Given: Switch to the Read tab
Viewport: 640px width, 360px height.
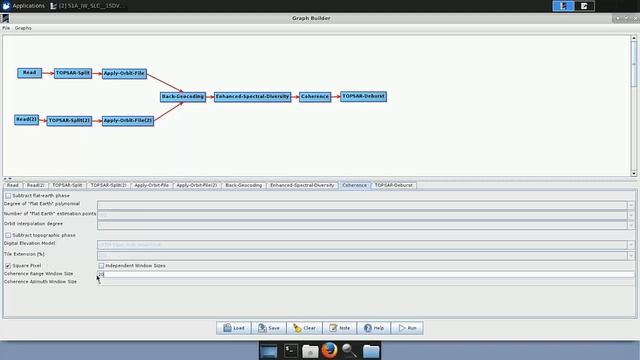Looking at the screenshot, I should tap(13, 185).
